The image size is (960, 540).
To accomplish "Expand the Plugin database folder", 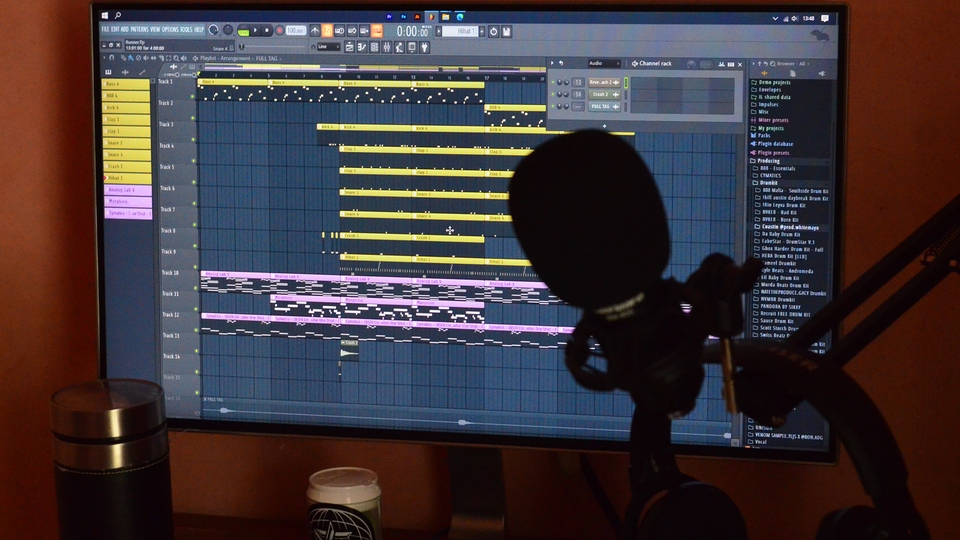I will tap(771, 144).
